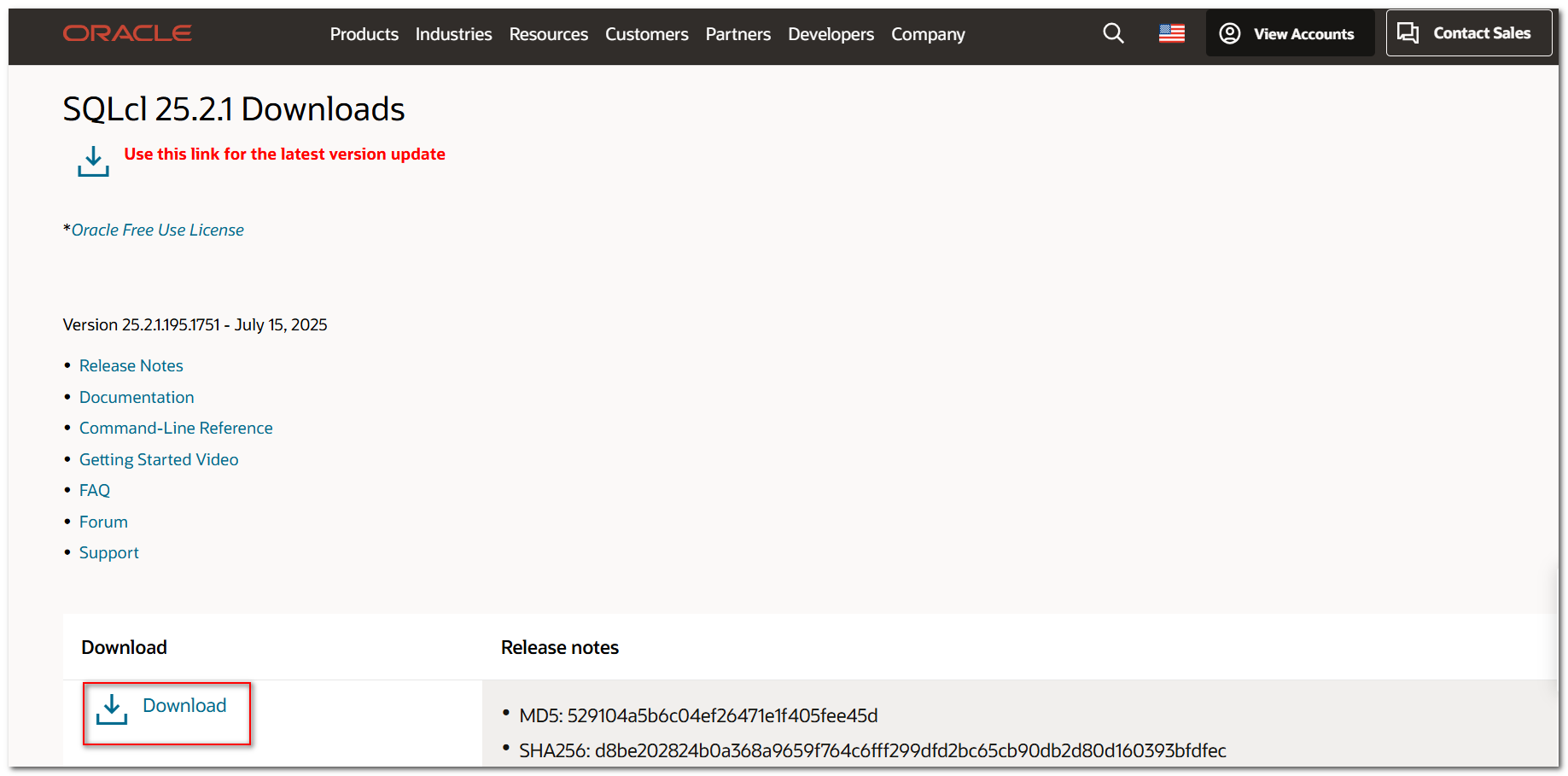The width and height of the screenshot is (1568, 776).
Task: Open the Industries menu
Action: (x=453, y=34)
